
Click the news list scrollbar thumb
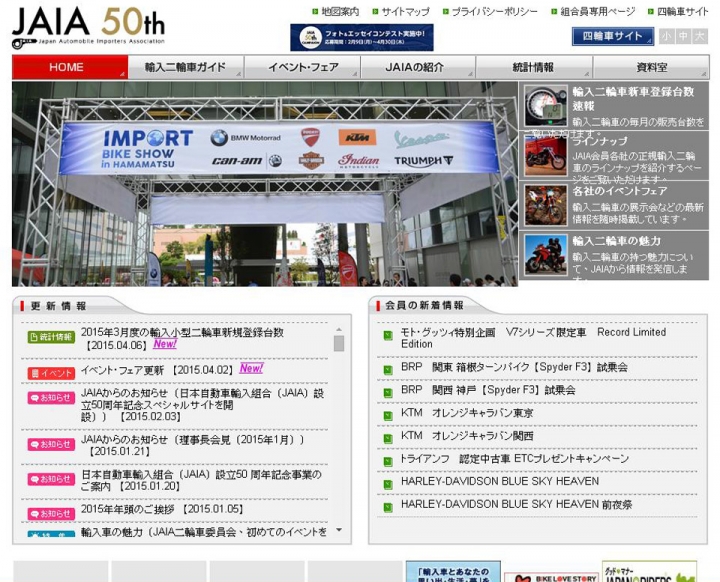point(339,343)
